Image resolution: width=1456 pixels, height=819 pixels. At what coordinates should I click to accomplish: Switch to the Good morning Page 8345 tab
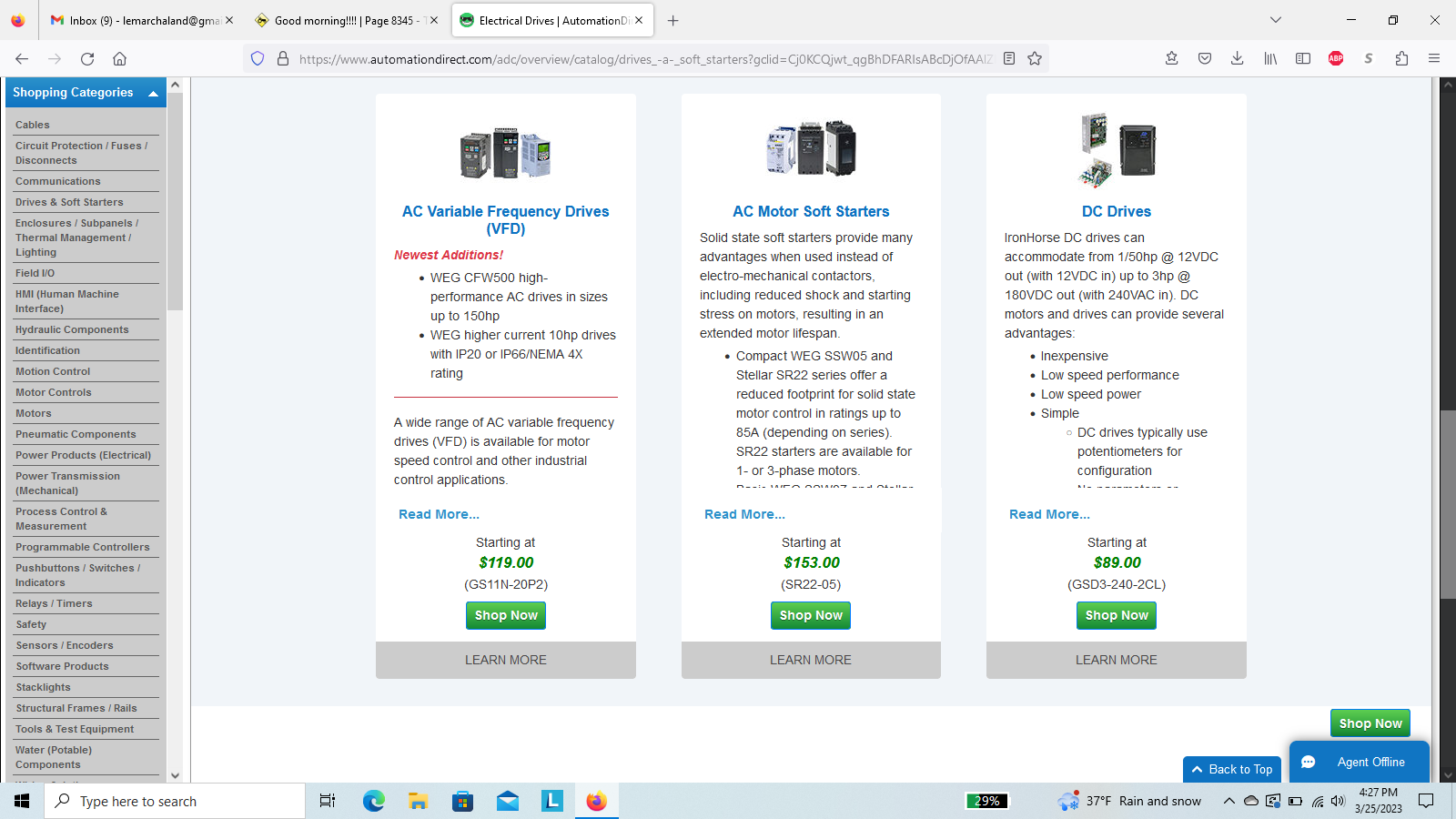tap(346, 20)
